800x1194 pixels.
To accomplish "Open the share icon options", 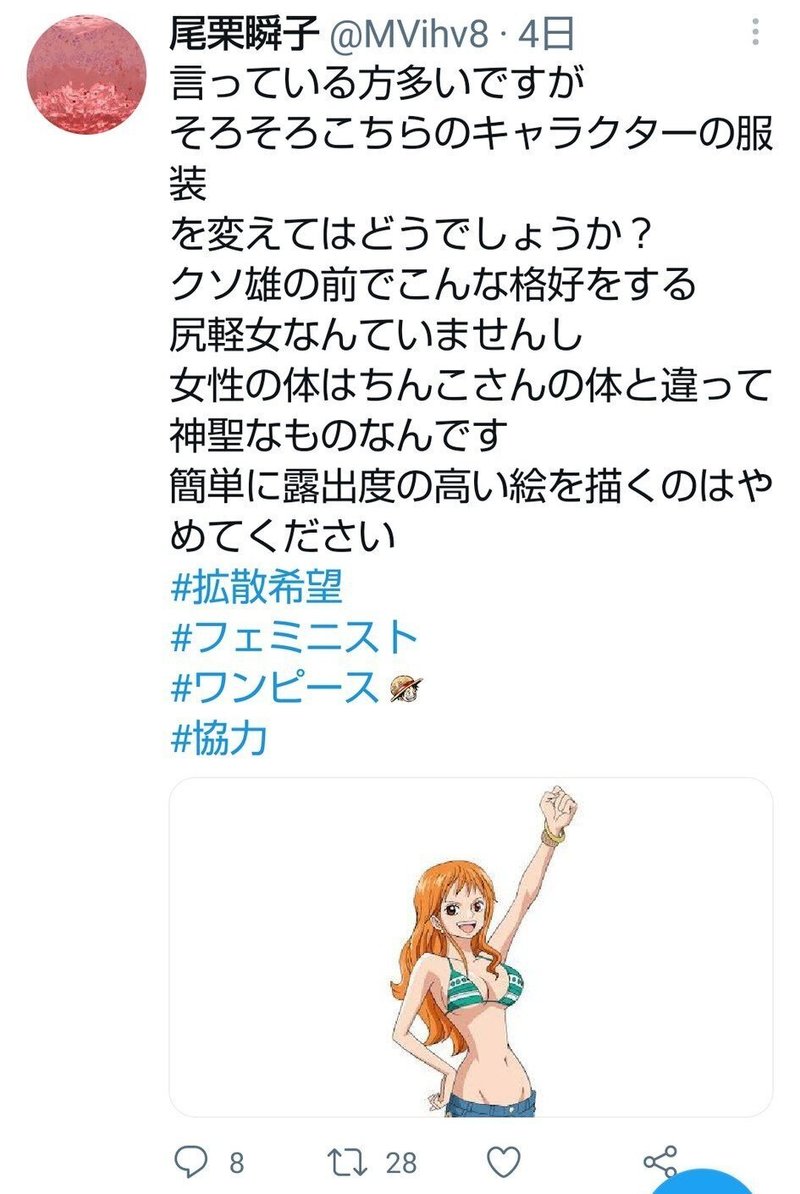I will coord(660,1161).
